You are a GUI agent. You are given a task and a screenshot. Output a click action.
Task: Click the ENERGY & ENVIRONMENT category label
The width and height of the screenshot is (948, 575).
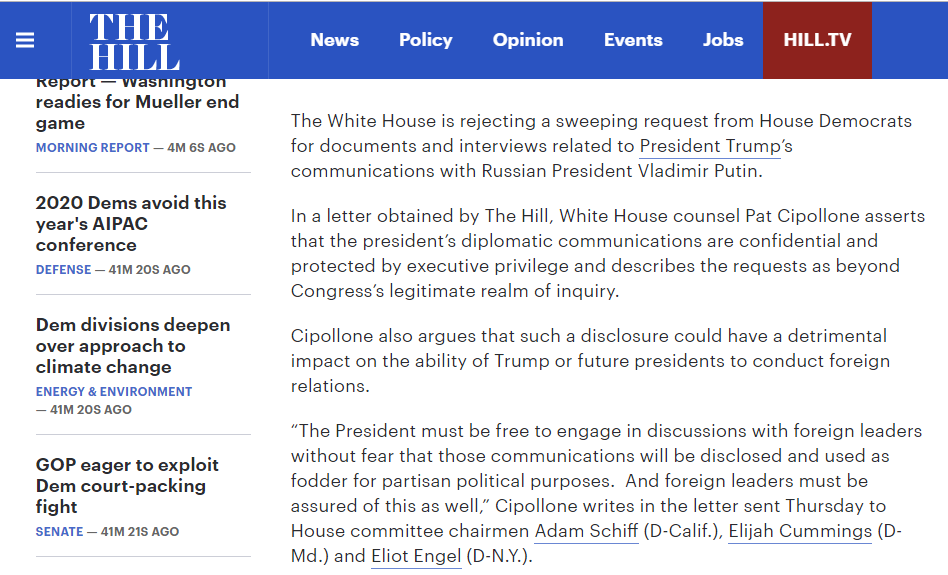[x=114, y=392]
